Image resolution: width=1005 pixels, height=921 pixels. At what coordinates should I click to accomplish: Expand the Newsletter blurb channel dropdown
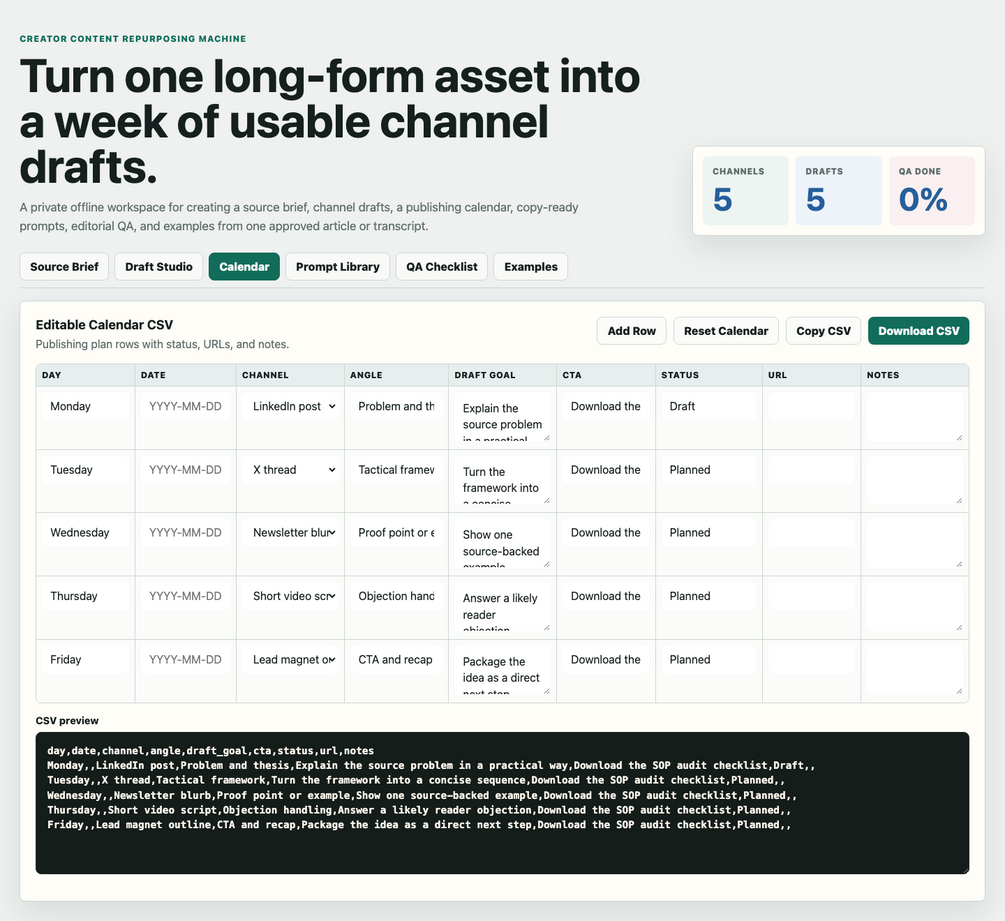292,533
